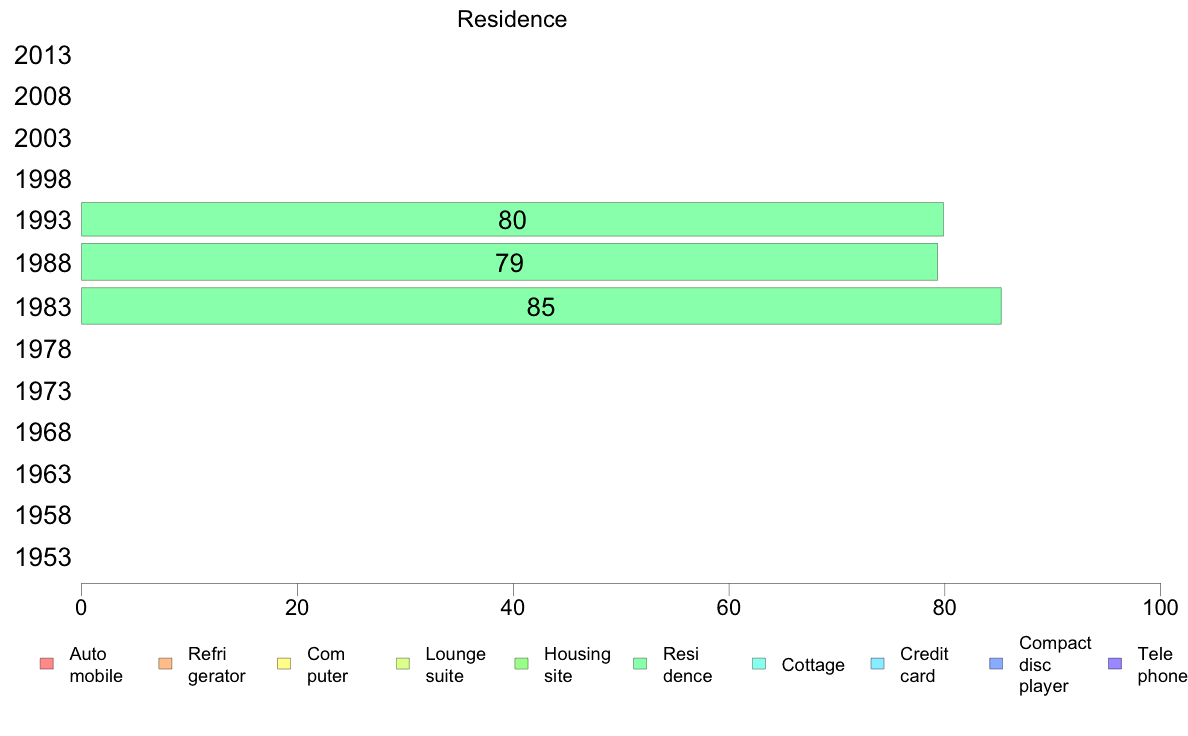Select the Telephone purple legend swatch
The width and height of the screenshot is (1188, 736).
click(x=1115, y=664)
